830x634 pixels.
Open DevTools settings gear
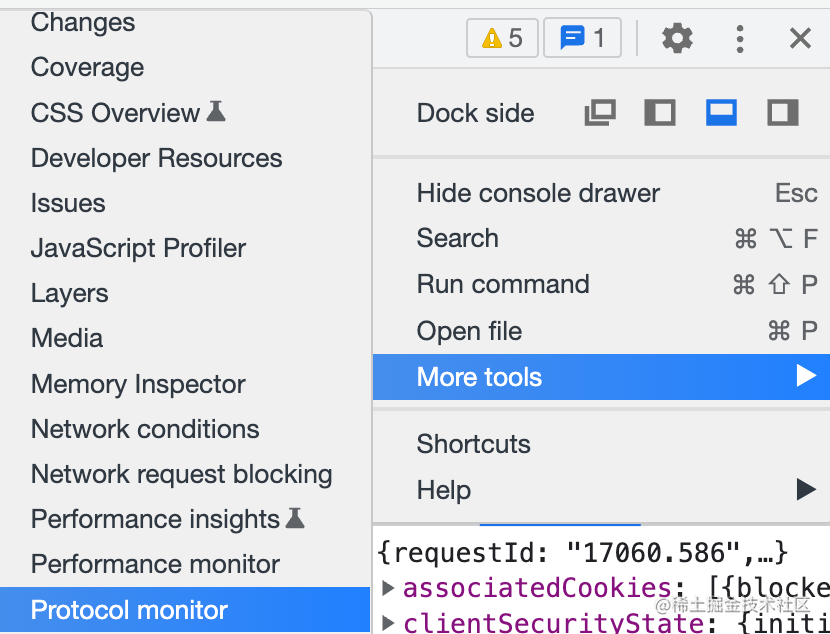point(677,39)
